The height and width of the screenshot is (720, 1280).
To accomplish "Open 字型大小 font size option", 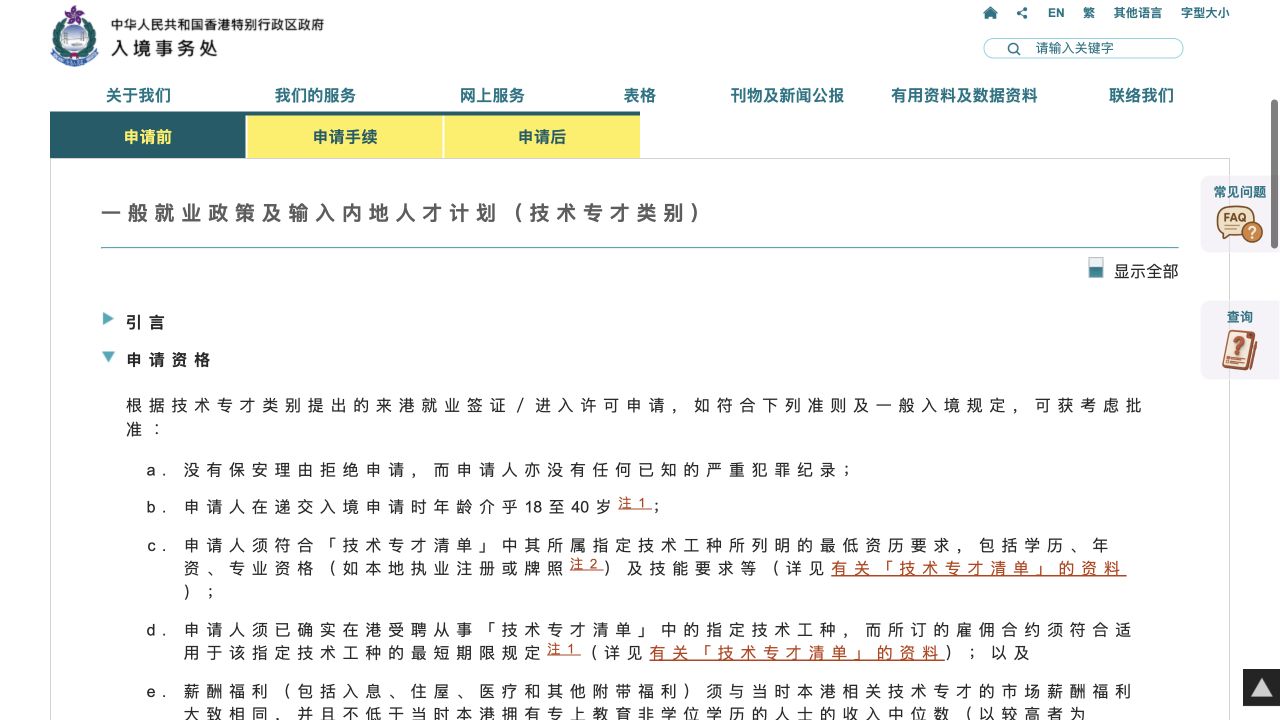I will pyautogui.click(x=1205, y=13).
